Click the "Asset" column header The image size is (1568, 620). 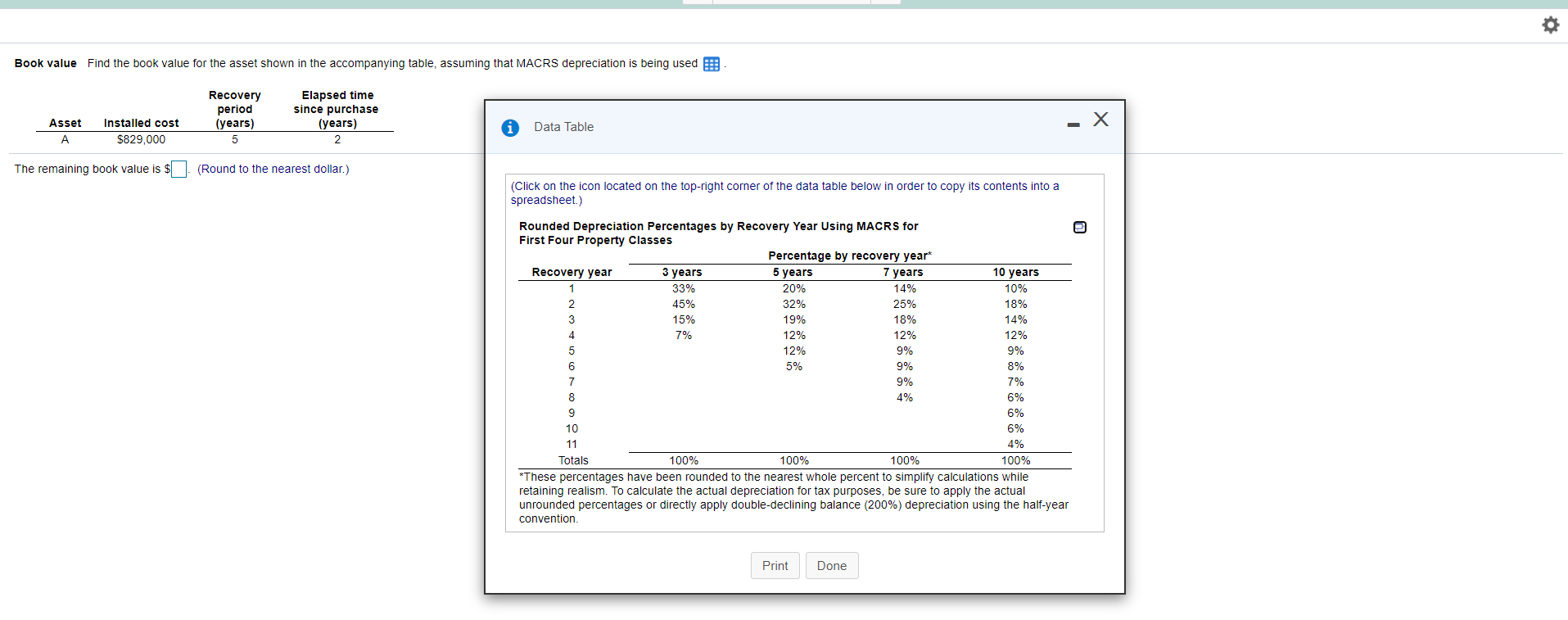coord(66,123)
